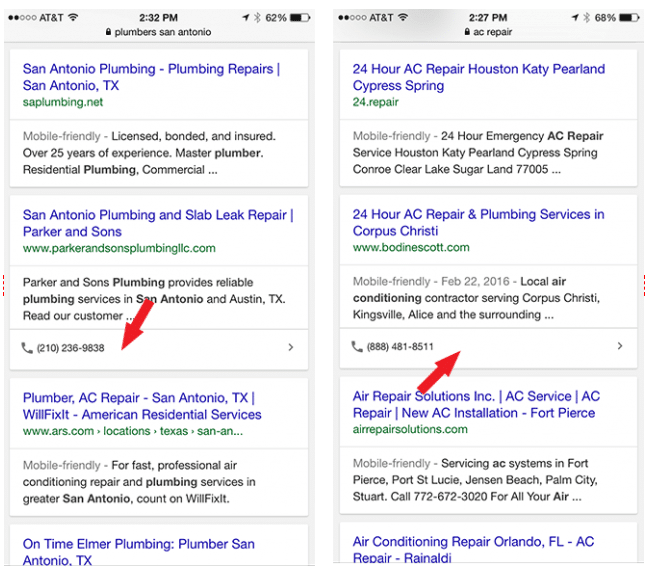
Task: Tap the www.bodinescott.com URL
Action: point(411,247)
